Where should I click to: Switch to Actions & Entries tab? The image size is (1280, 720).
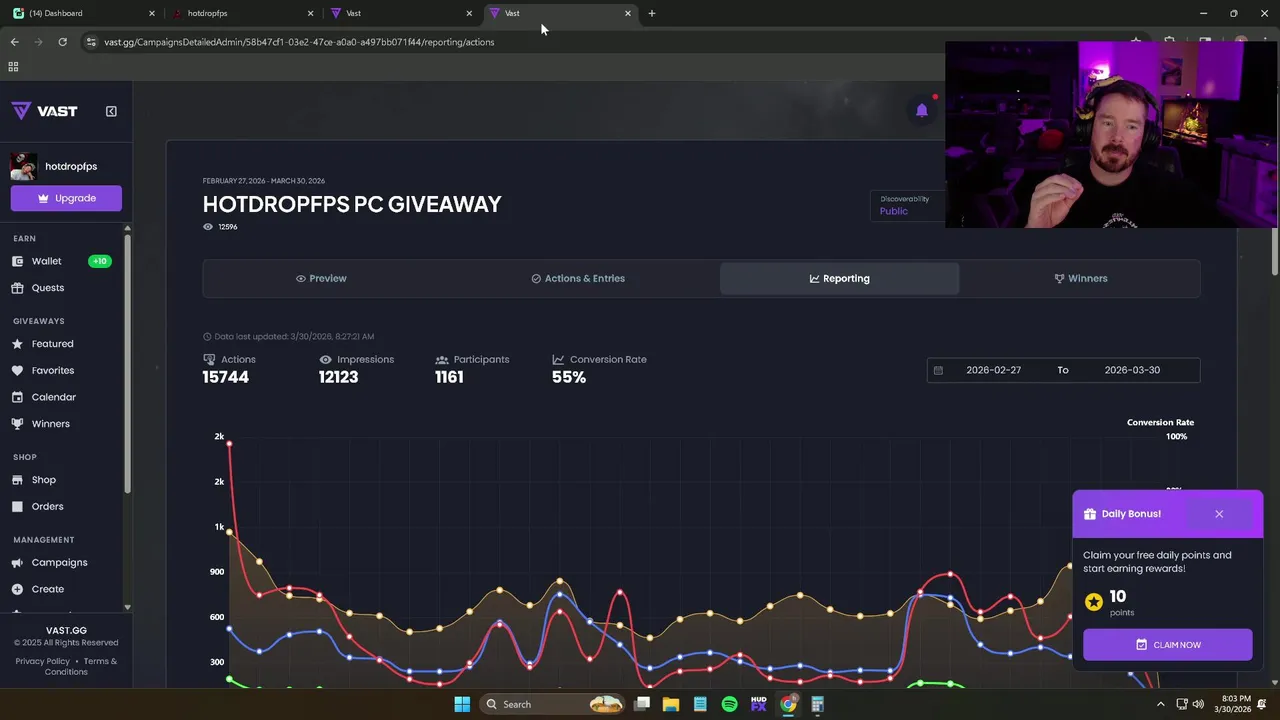(x=578, y=278)
